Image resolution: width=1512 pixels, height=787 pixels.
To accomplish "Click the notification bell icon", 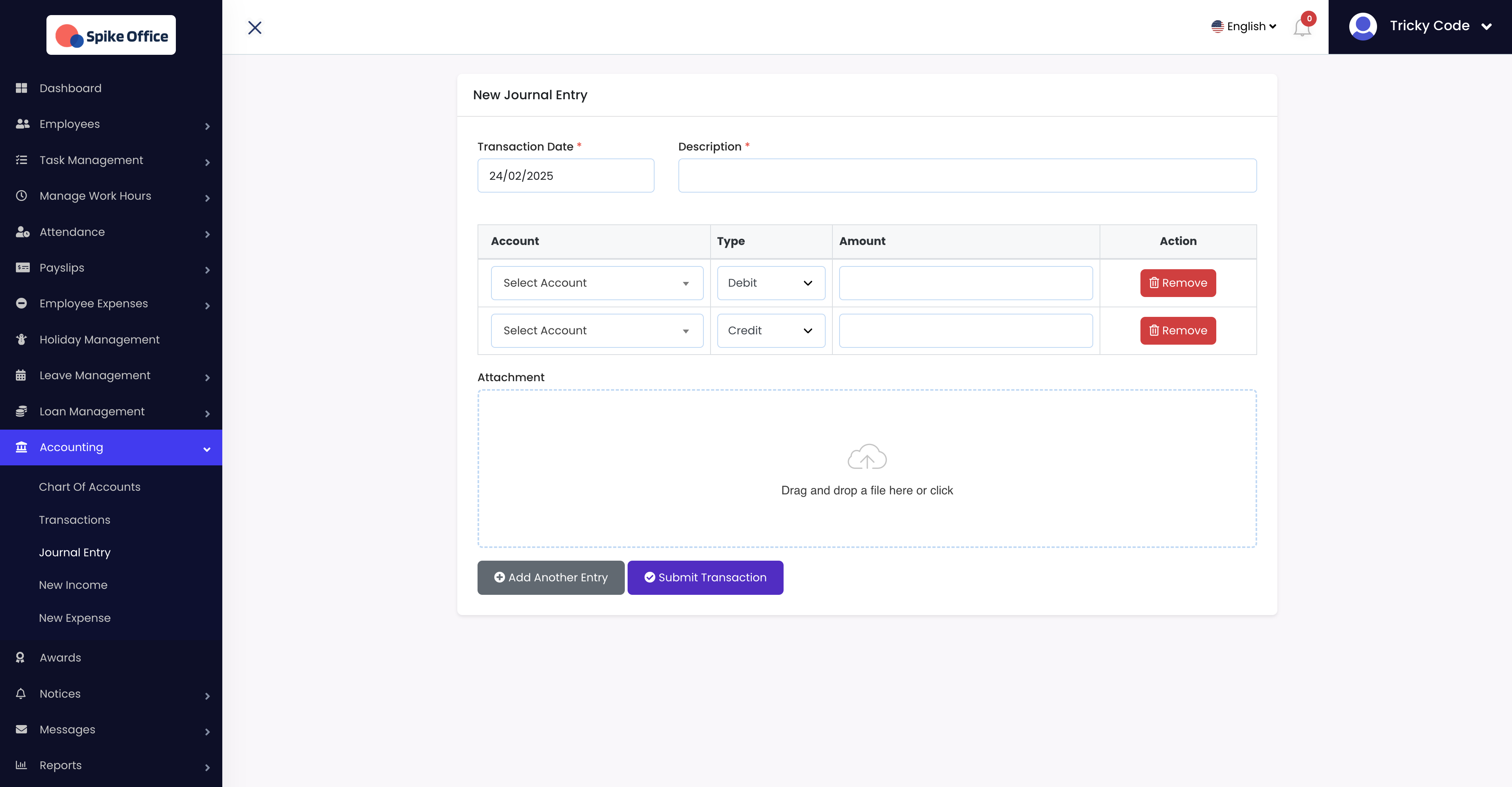I will coord(1301,27).
